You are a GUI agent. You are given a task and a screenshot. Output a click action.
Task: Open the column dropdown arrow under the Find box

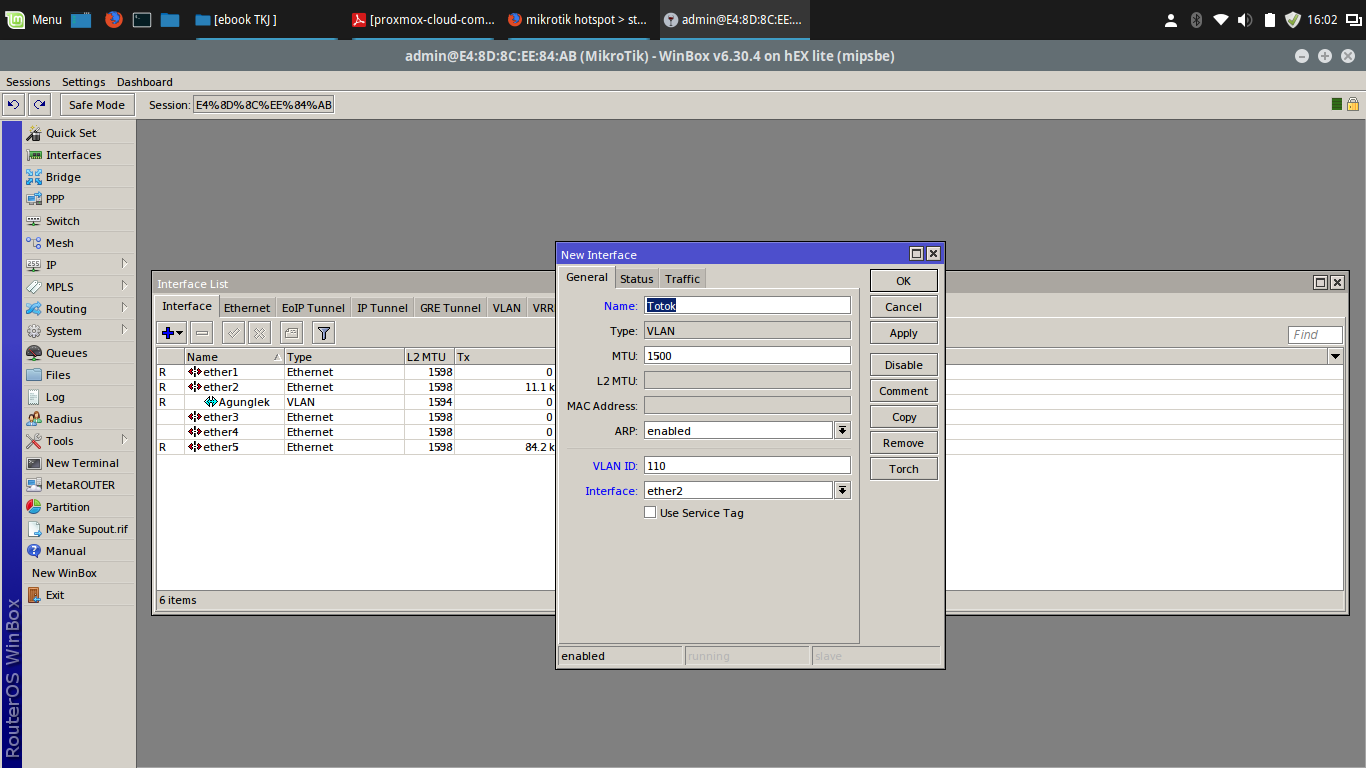pos(1335,357)
